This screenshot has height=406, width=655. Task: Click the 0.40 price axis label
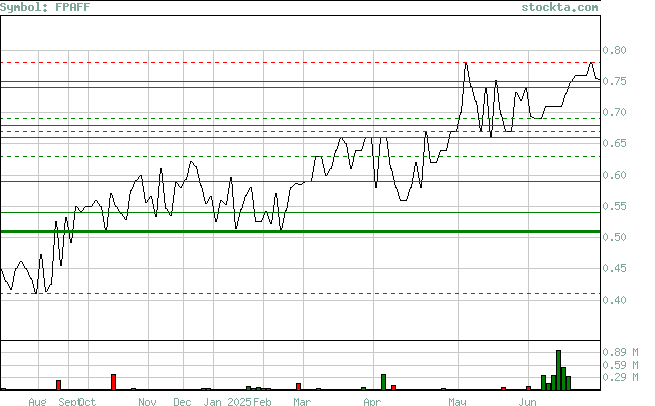click(x=614, y=300)
